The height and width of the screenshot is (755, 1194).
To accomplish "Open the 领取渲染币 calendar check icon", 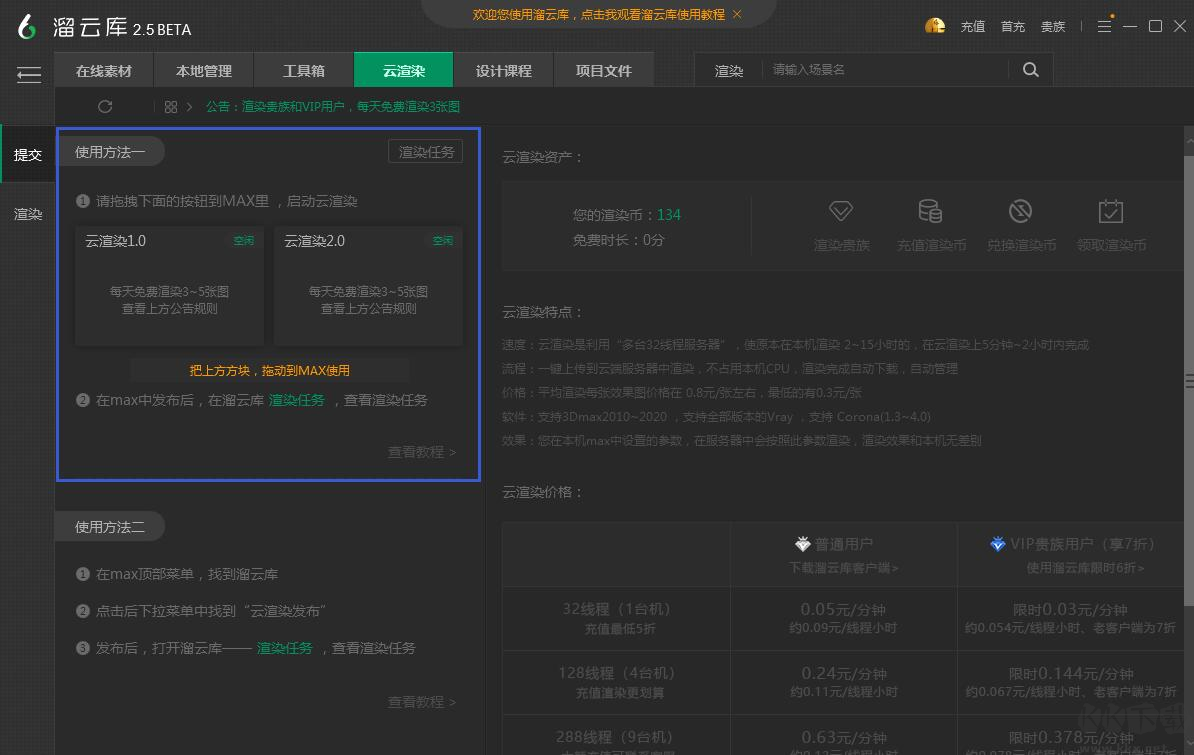I will [1110, 212].
